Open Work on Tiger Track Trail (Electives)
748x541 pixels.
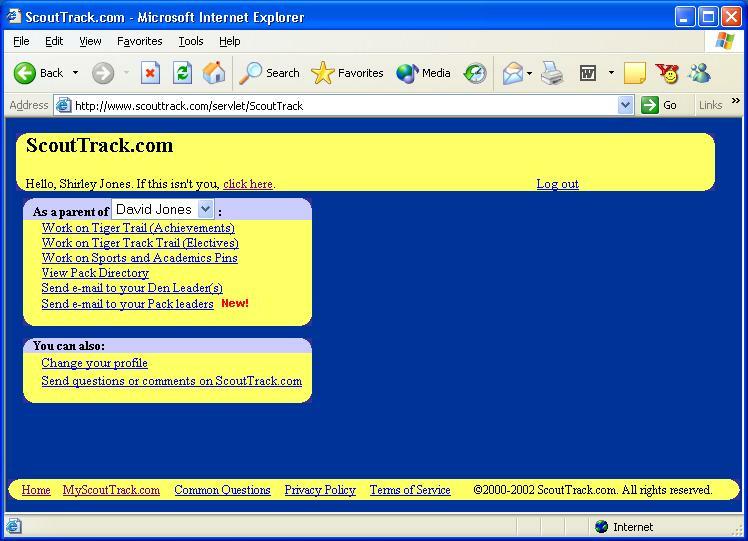[140, 243]
